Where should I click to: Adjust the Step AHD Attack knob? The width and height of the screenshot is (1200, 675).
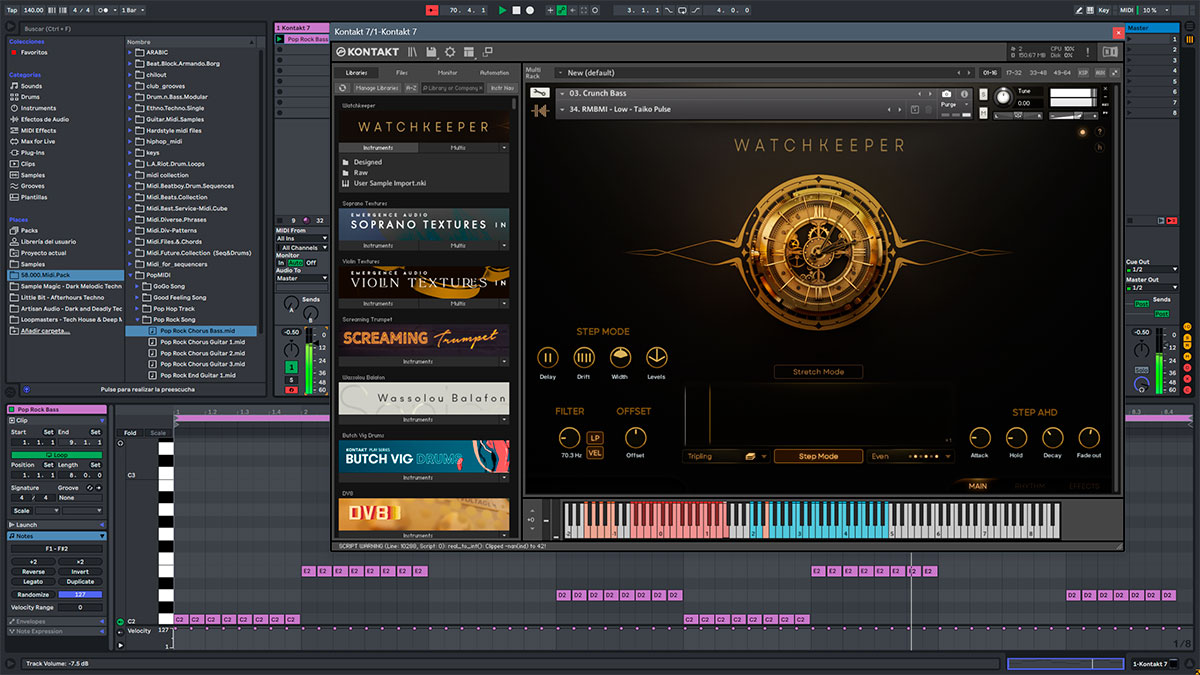980,437
